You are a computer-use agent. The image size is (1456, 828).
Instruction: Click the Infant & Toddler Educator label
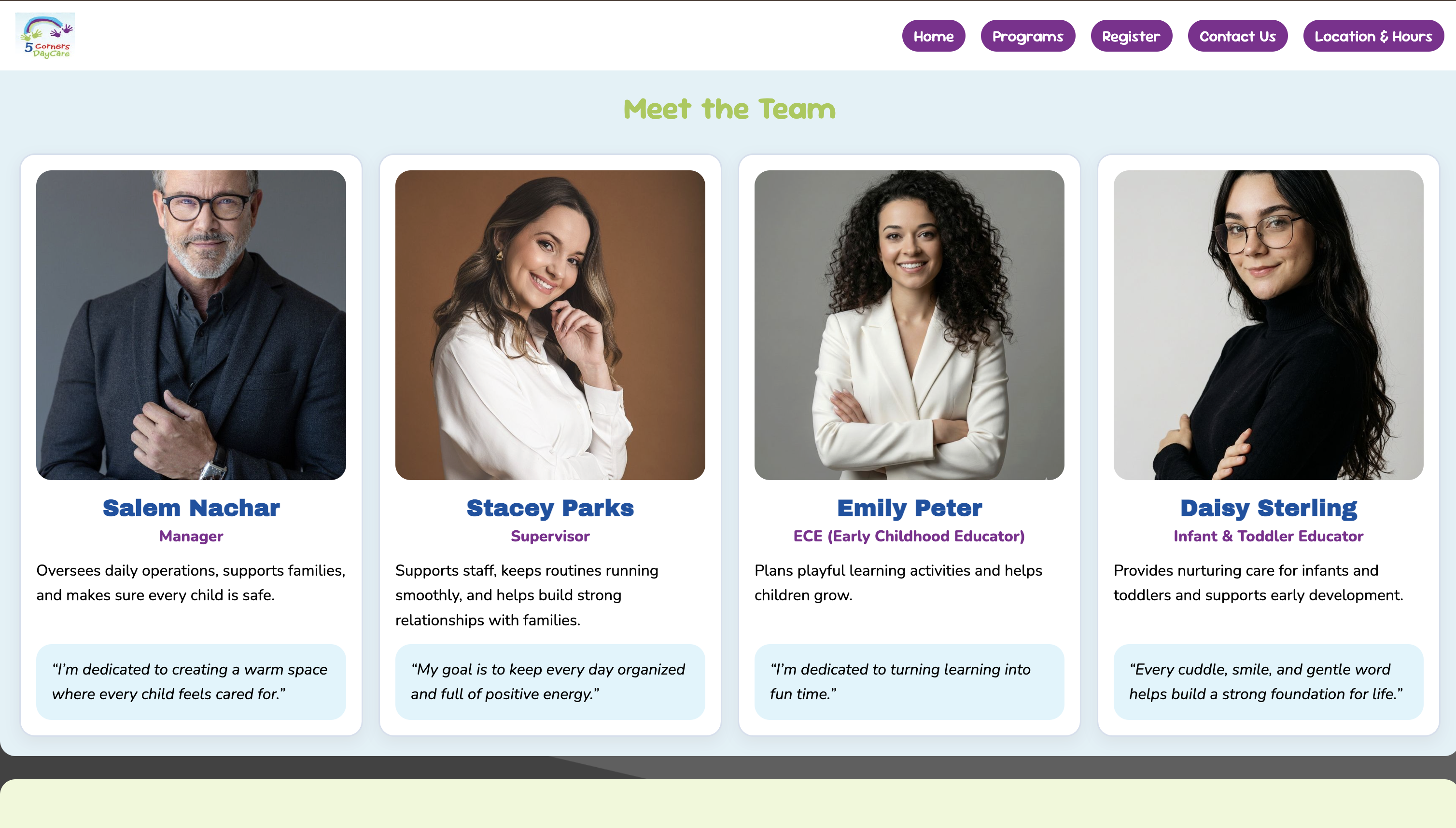click(x=1268, y=536)
